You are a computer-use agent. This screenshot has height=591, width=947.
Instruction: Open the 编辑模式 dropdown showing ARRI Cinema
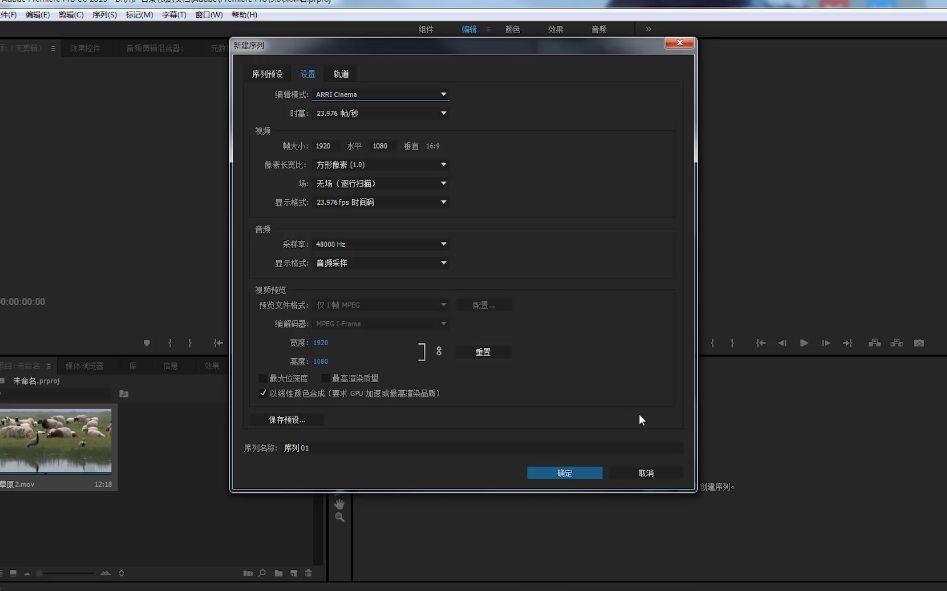tap(381, 93)
